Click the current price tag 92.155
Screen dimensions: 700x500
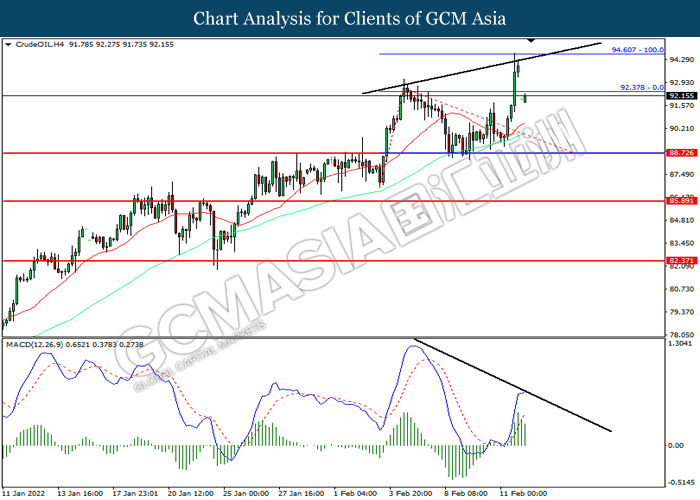[x=681, y=96]
